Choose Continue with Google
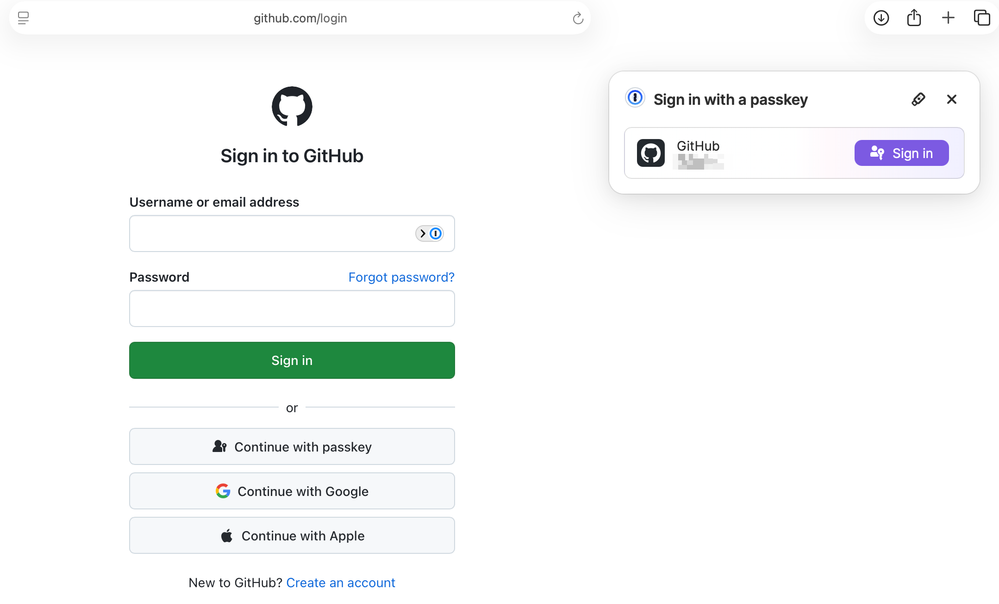The height and width of the screenshot is (604, 999). point(292,491)
